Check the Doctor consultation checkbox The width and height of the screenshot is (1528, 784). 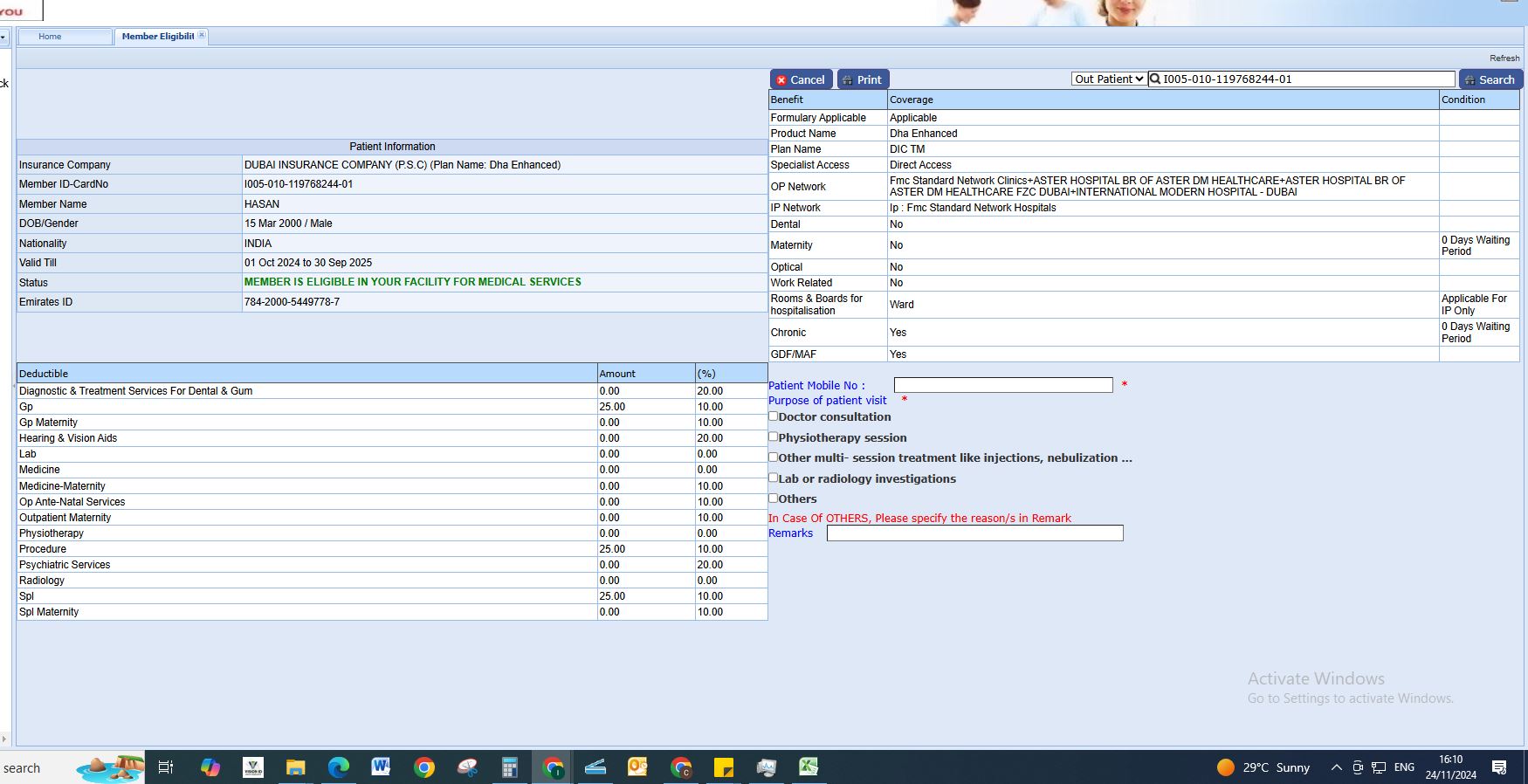click(773, 416)
